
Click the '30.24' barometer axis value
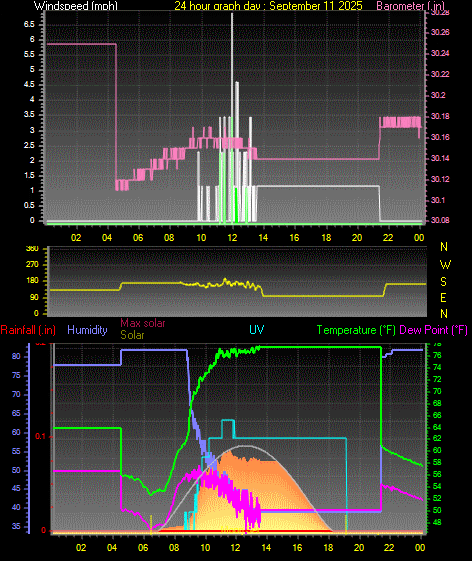click(440, 53)
